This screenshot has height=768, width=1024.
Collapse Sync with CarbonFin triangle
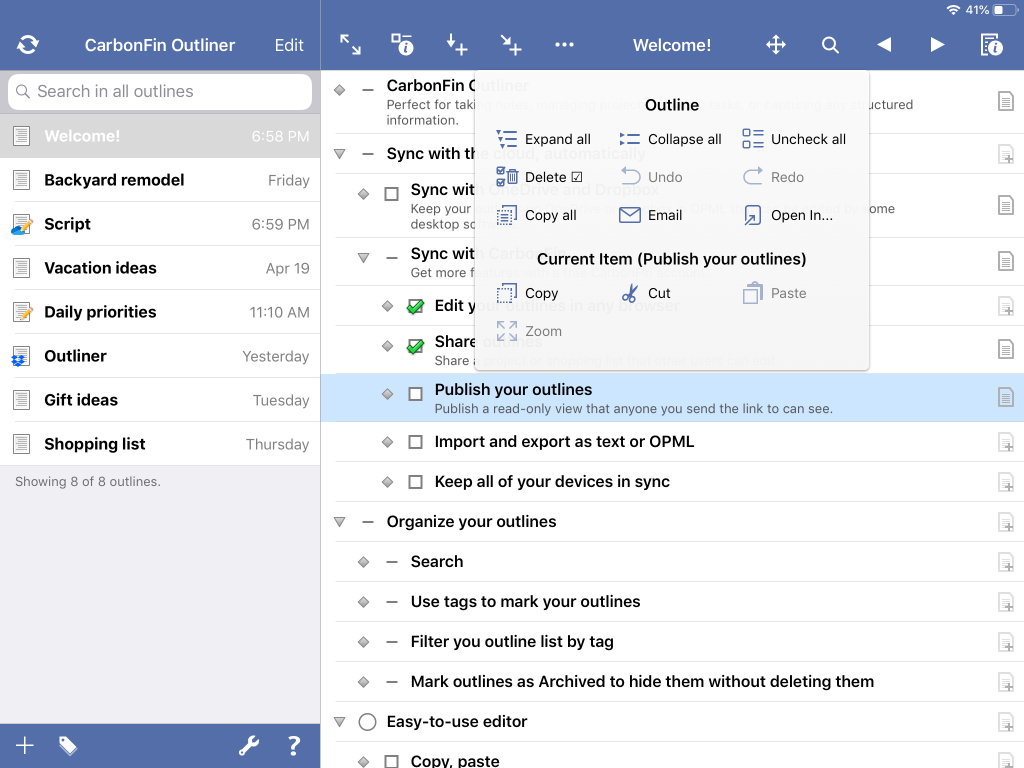pyautogui.click(x=364, y=257)
